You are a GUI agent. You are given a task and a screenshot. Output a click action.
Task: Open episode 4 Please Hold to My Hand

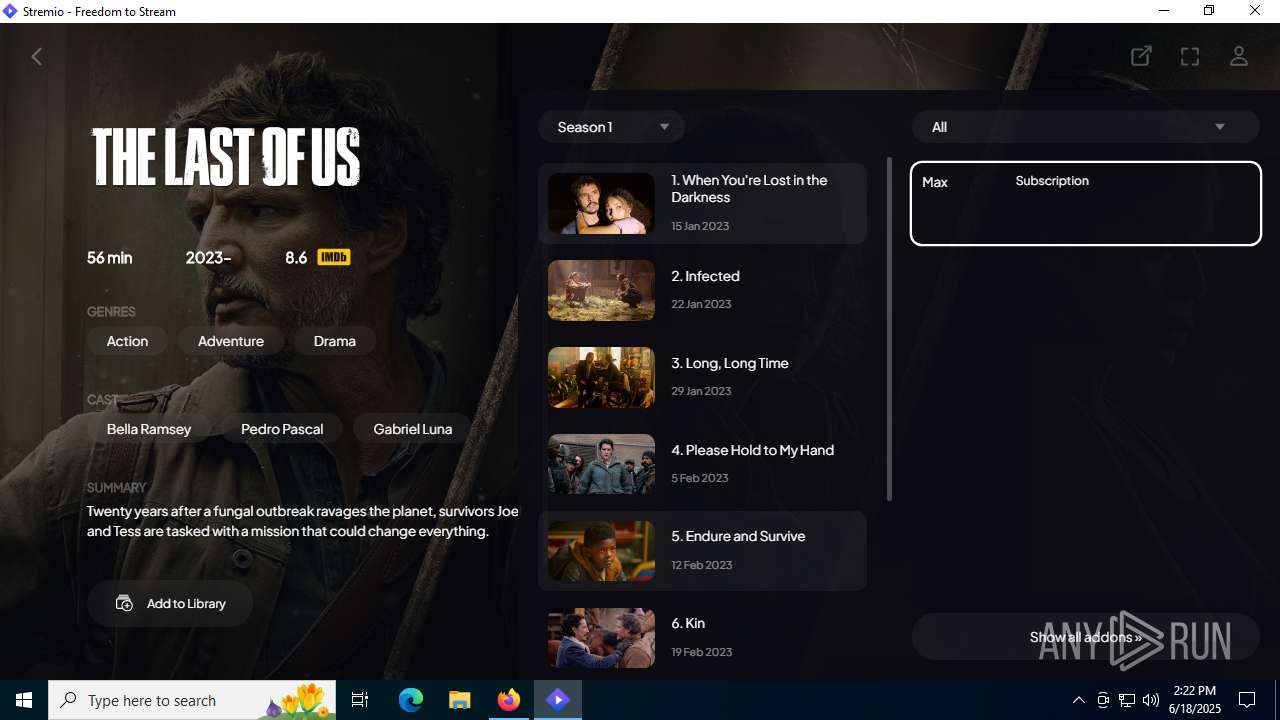click(702, 464)
